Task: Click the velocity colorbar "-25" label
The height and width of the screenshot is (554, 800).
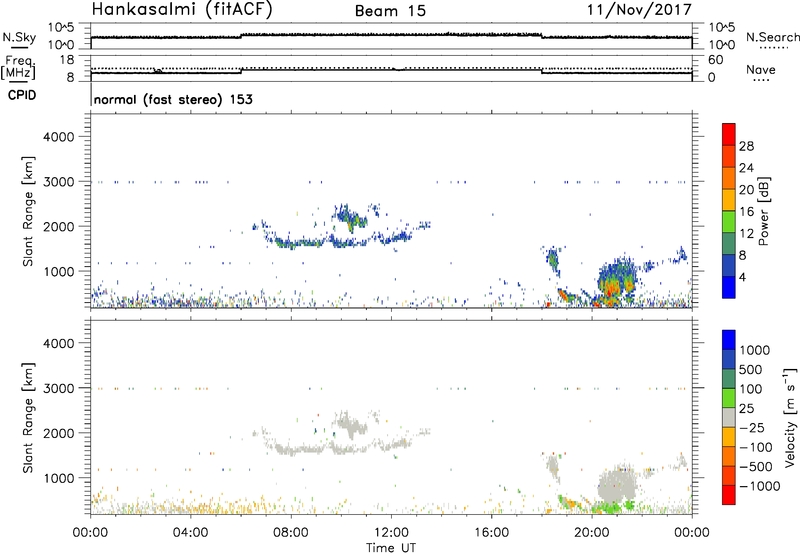Action: [x=752, y=427]
